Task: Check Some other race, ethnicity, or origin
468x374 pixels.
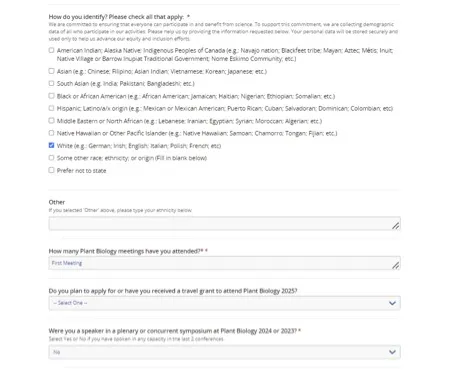Action: point(51,158)
